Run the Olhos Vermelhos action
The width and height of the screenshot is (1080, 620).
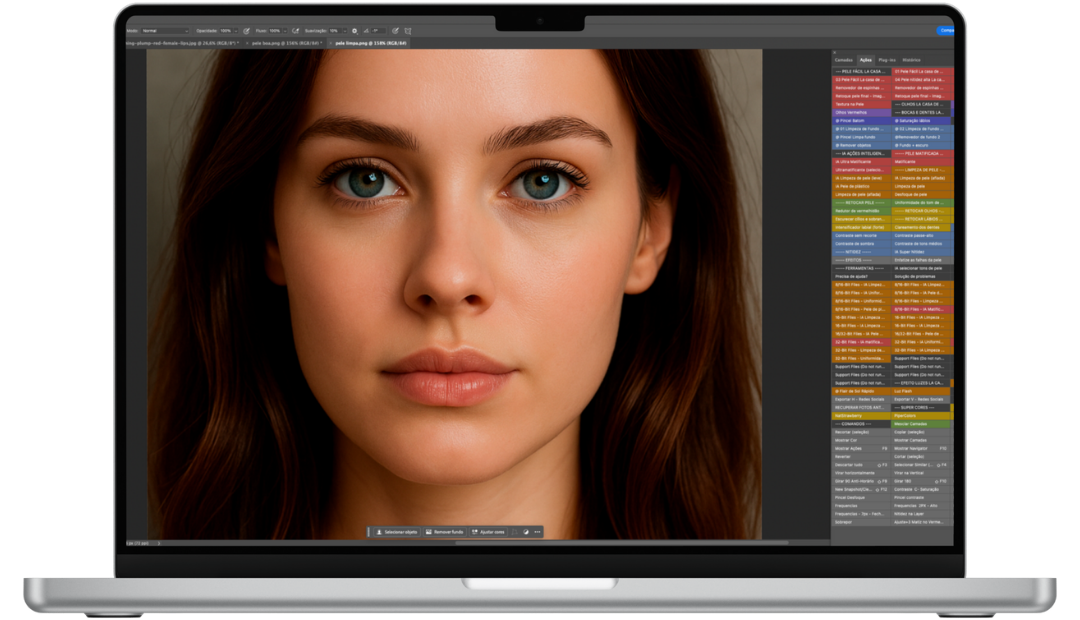pyautogui.click(x=850, y=113)
